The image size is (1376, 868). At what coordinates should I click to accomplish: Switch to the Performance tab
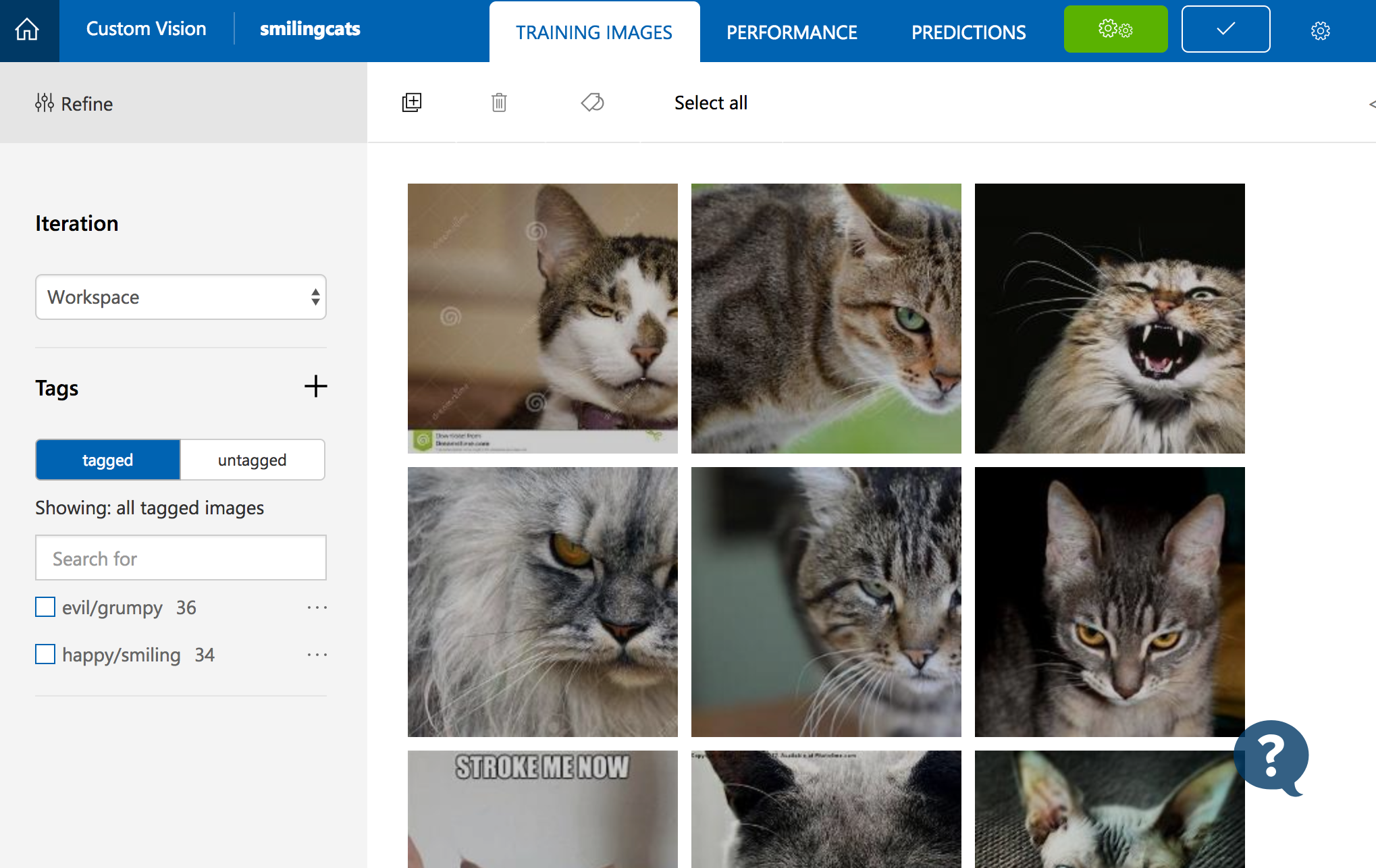click(791, 32)
